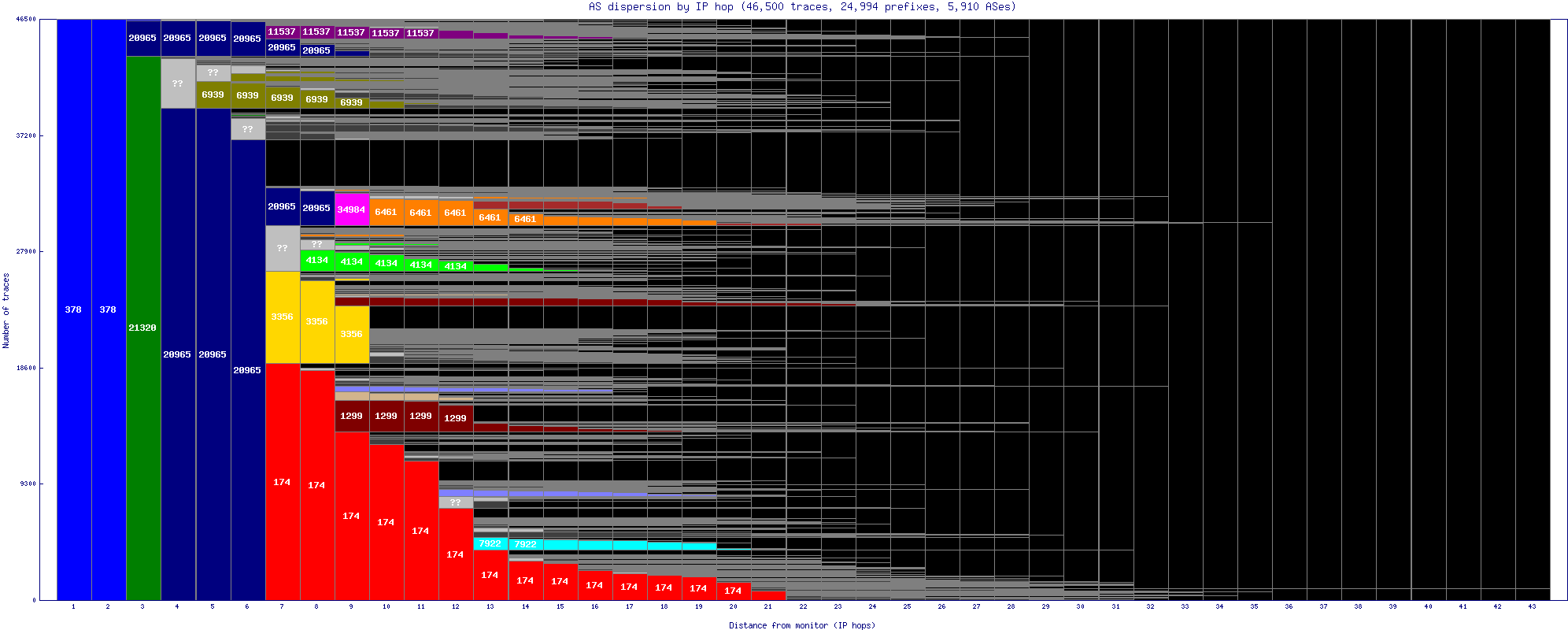Image resolution: width=1568 pixels, height=630 pixels.
Task: Select the red 174 block in hop 11
Action: click(x=420, y=531)
